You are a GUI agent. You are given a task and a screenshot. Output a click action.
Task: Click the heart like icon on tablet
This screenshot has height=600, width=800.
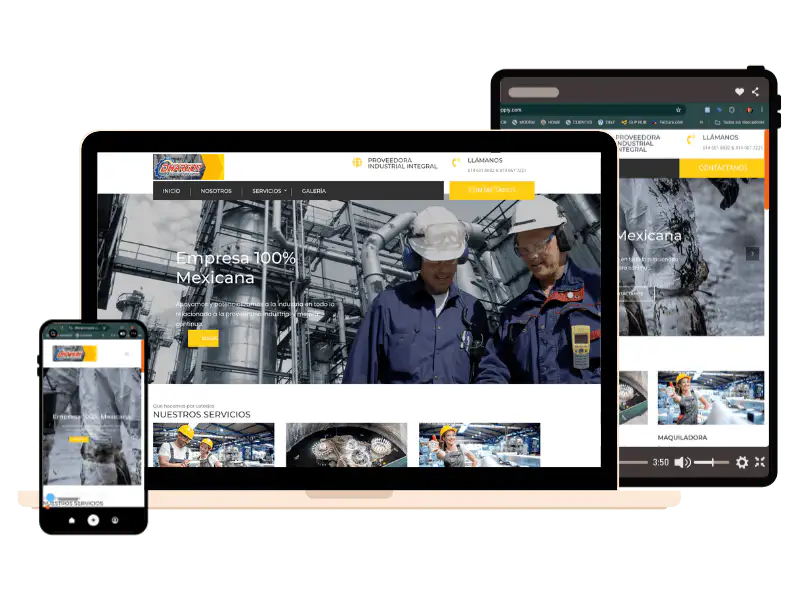click(x=739, y=92)
